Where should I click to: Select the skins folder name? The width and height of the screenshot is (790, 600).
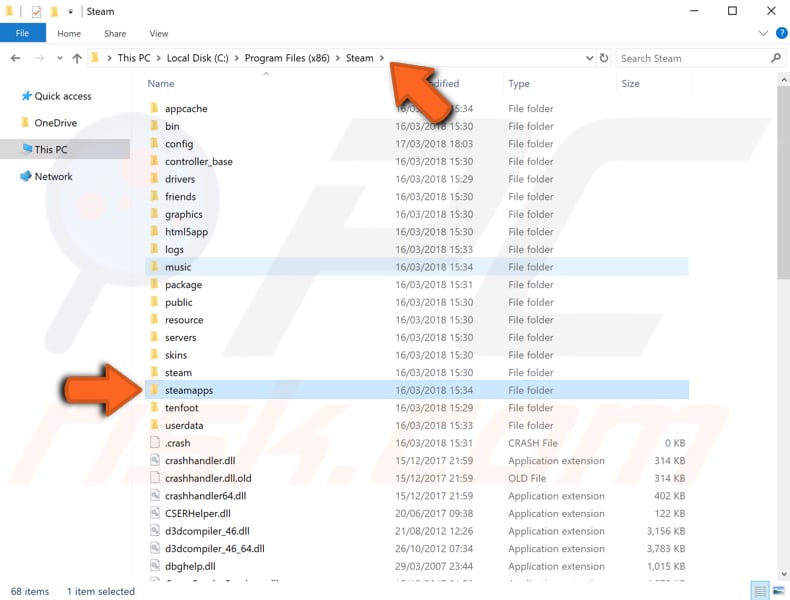(176, 355)
